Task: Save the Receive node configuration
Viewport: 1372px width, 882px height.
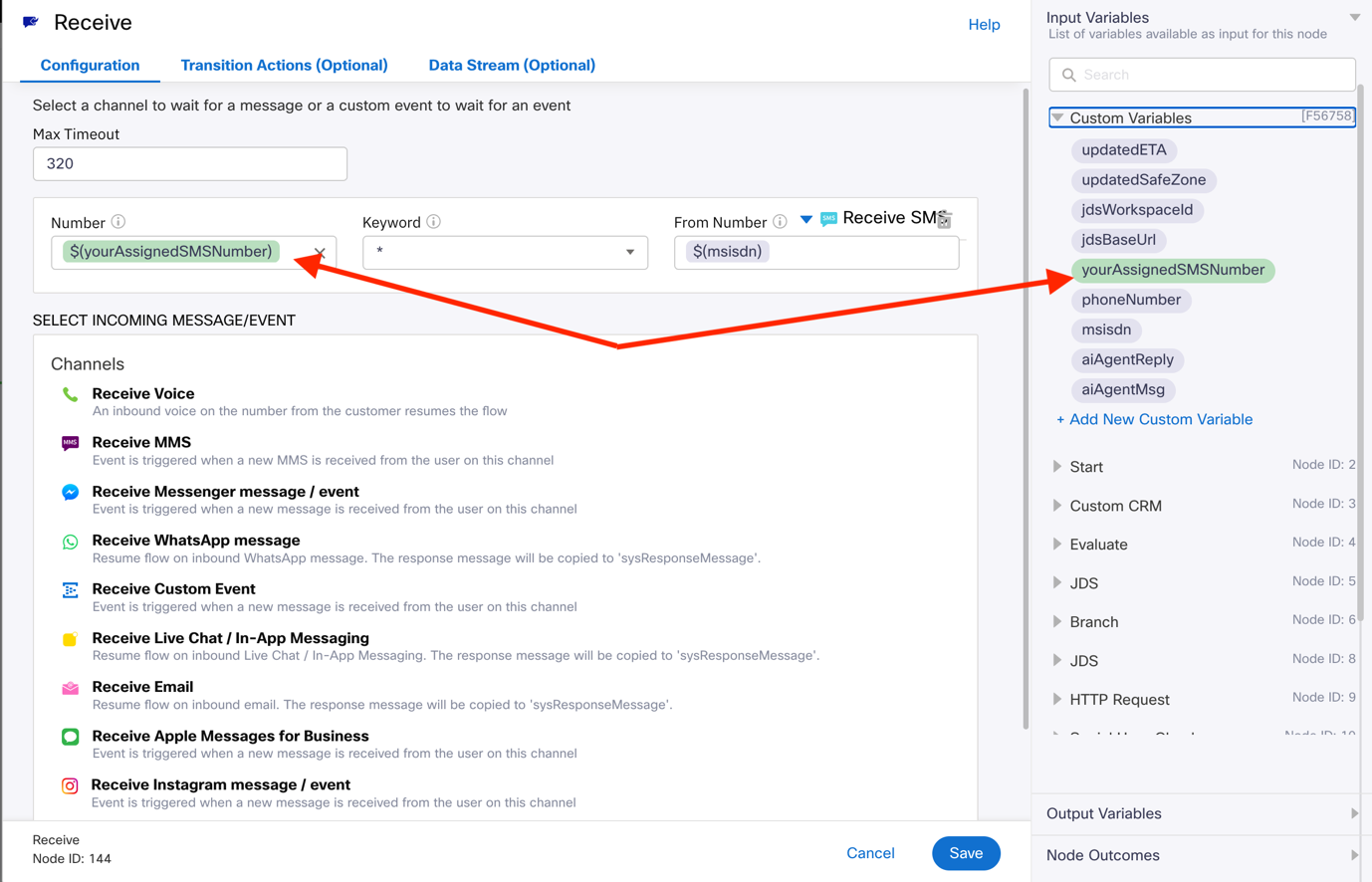Action: click(965, 853)
